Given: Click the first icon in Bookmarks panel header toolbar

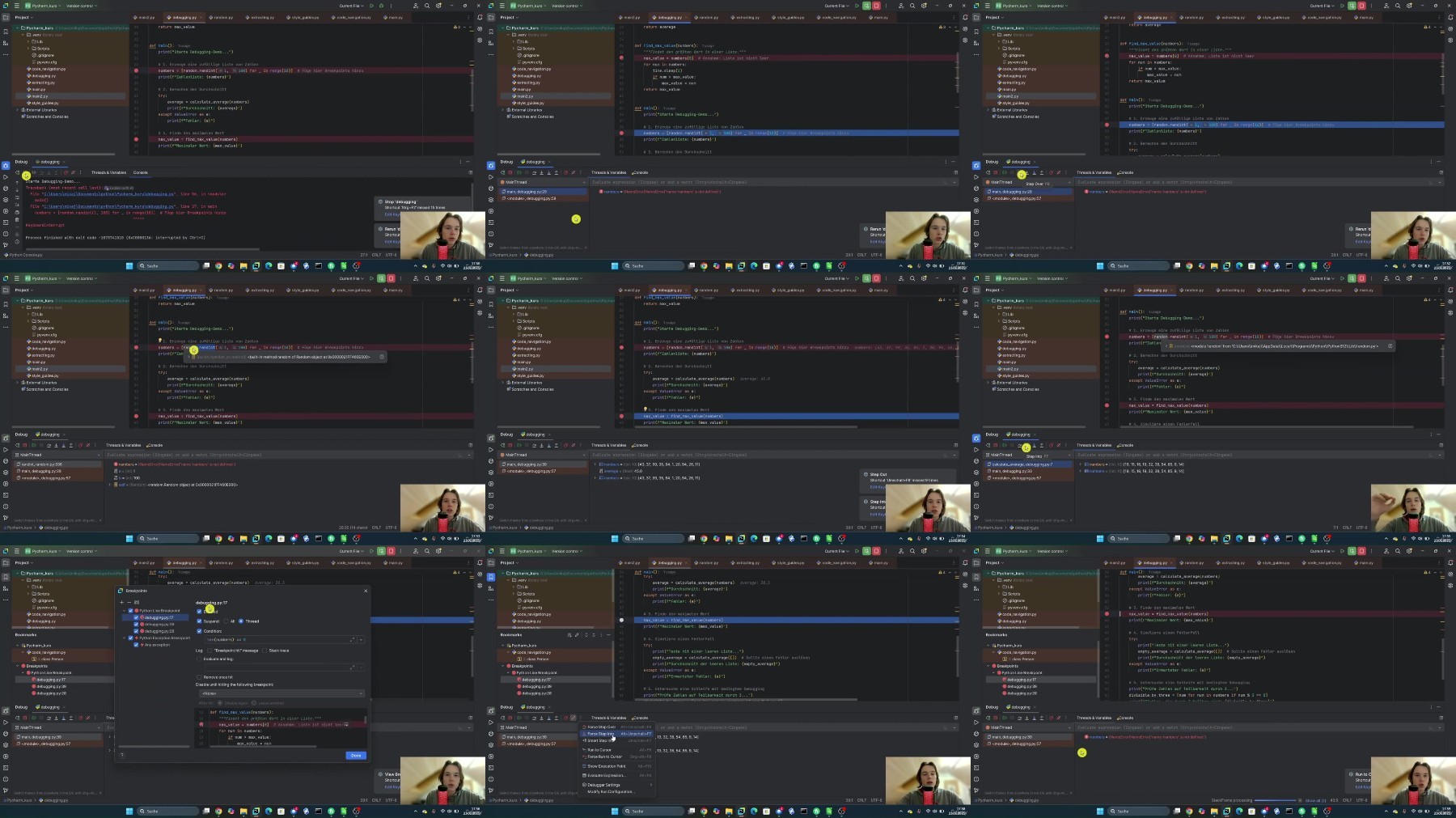Looking at the screenshot, I should coord(569,635).
